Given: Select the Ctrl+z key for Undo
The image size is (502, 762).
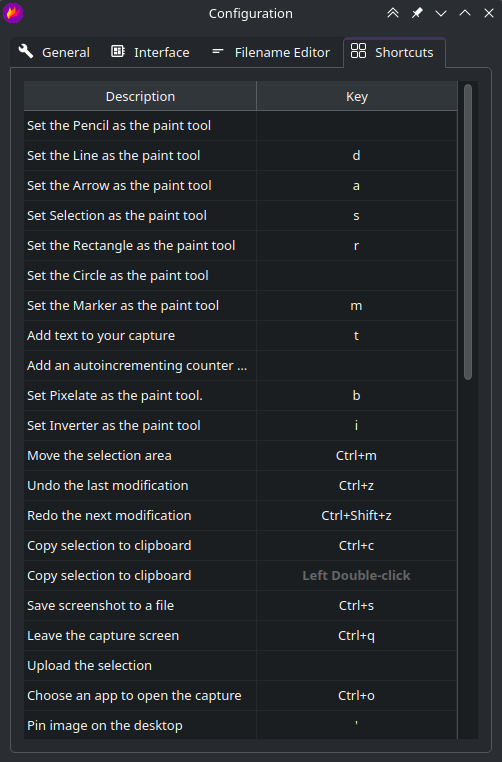Looking at the screenshot, I should (x=357, y=485).
